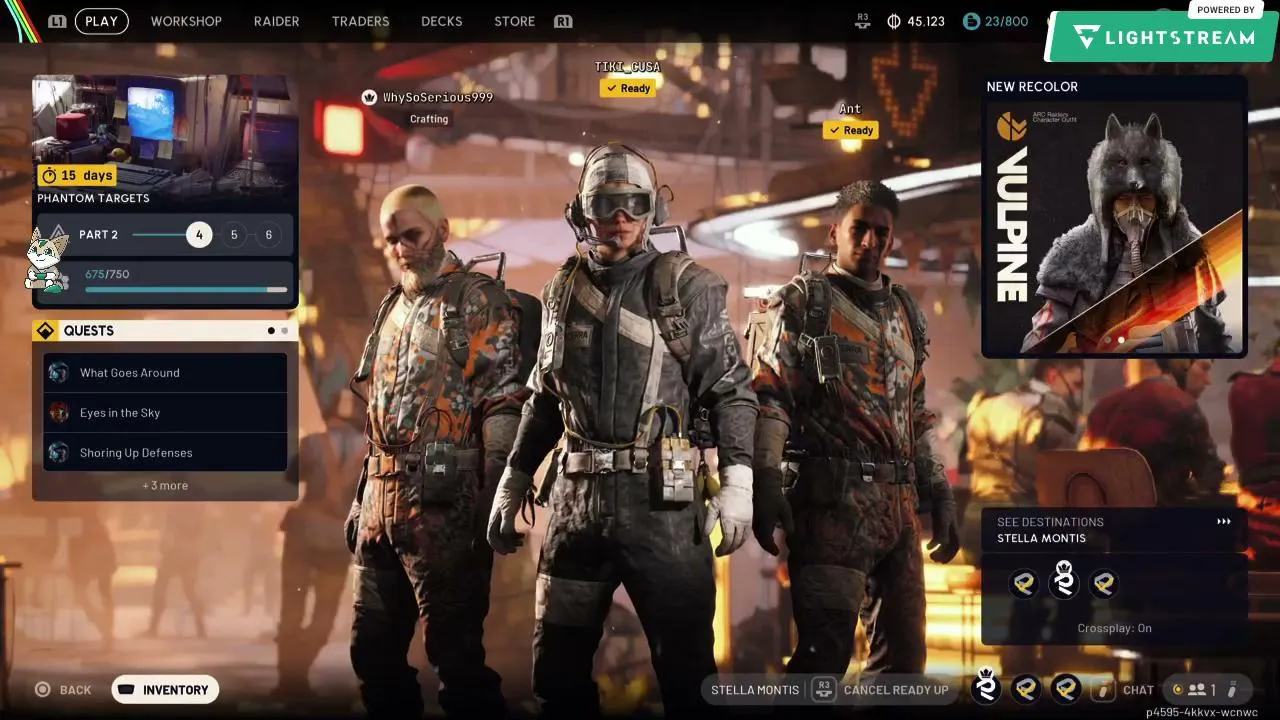
Task: Click the yellow emblem next to the chat key in bottom bar
Action: click(x=1066, y=689)
